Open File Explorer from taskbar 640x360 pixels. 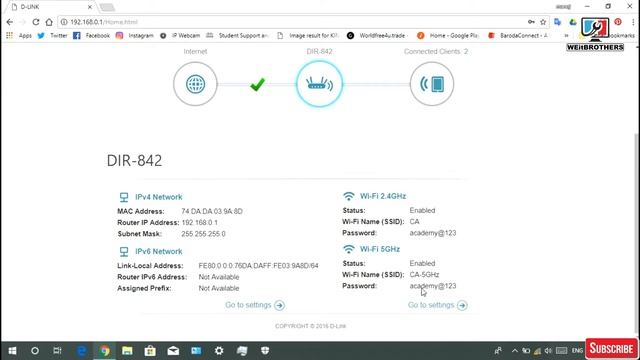coord(127,351)
